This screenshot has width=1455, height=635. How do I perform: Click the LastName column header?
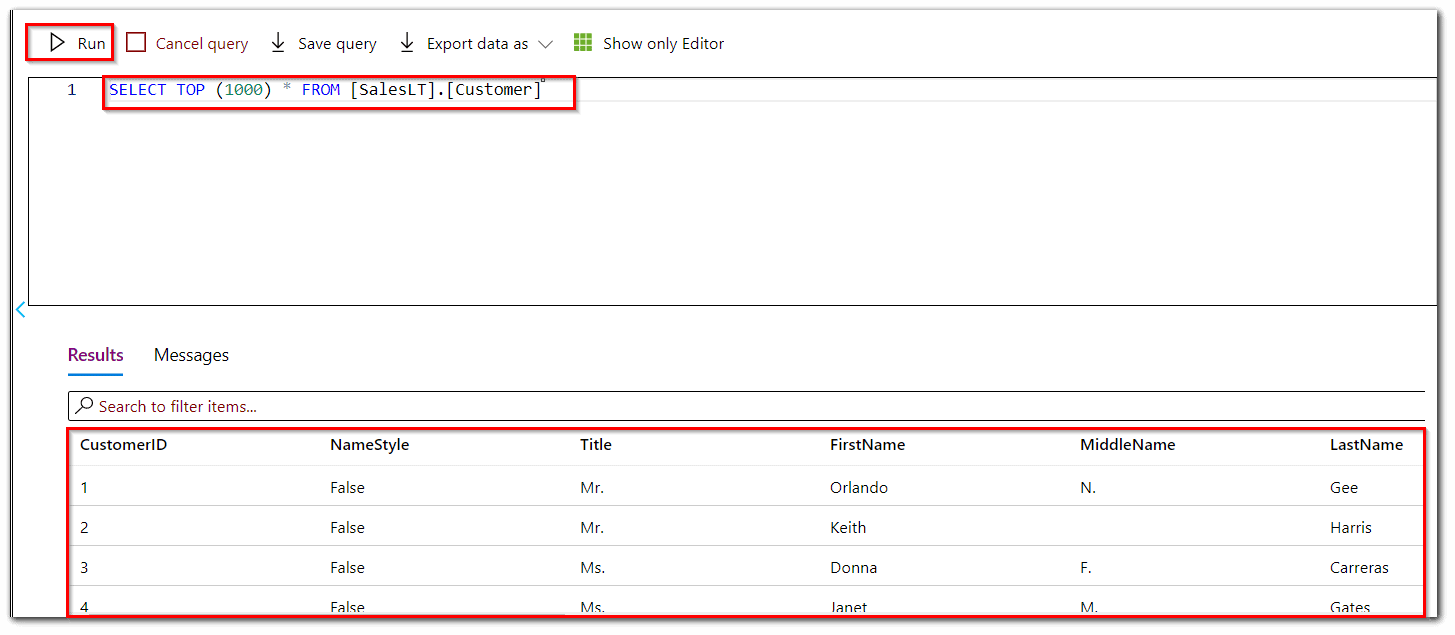(1366, 445)
